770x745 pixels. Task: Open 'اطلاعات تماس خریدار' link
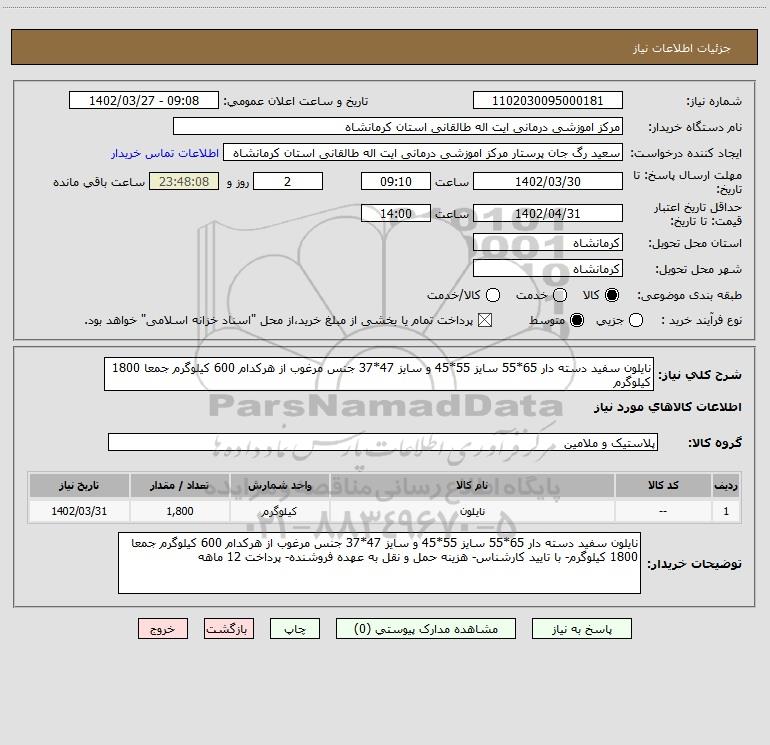tap(165, 153)
